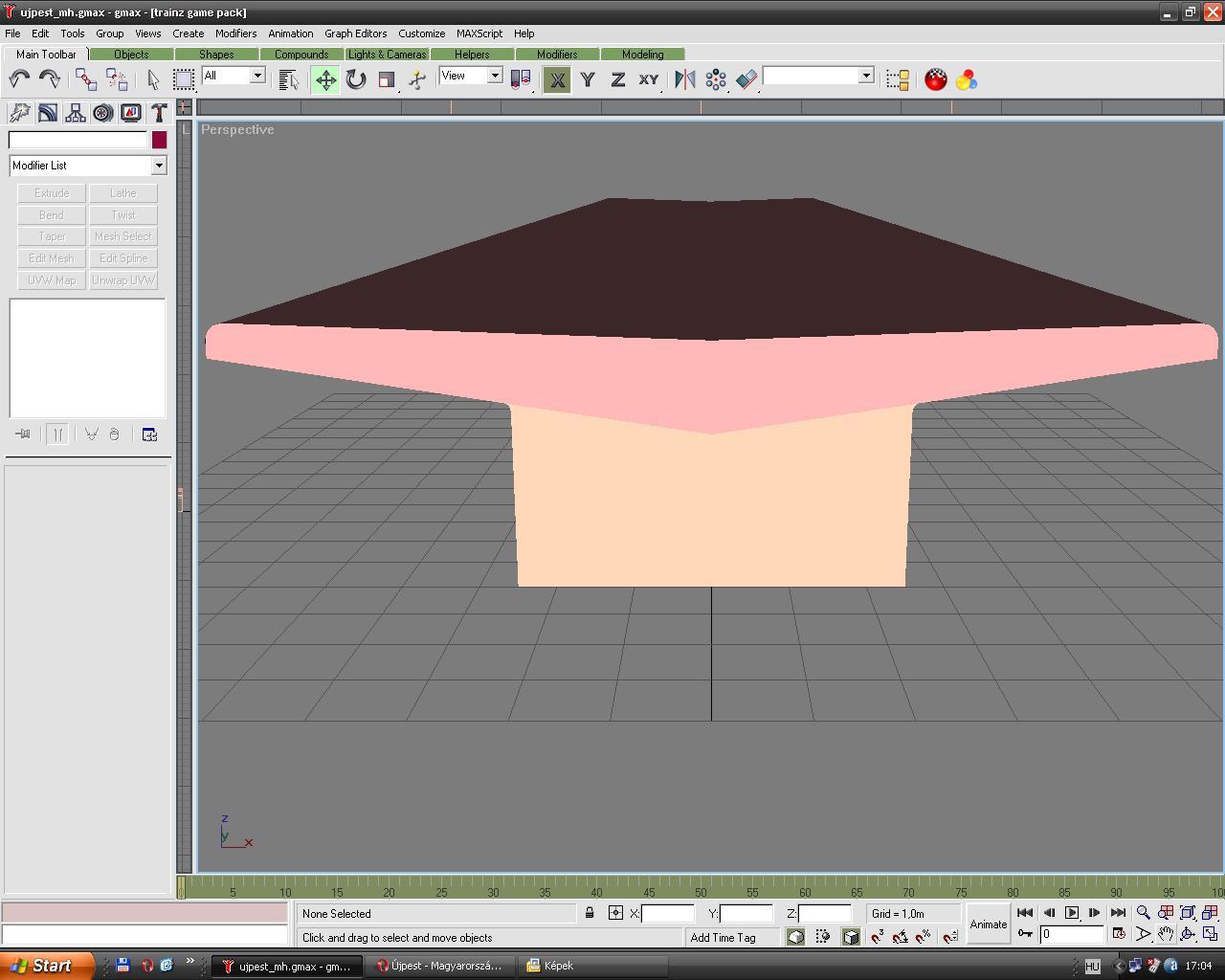Switch to the Utilities hammer panel
Viewport: 1225px width, 980px height.
158,113
